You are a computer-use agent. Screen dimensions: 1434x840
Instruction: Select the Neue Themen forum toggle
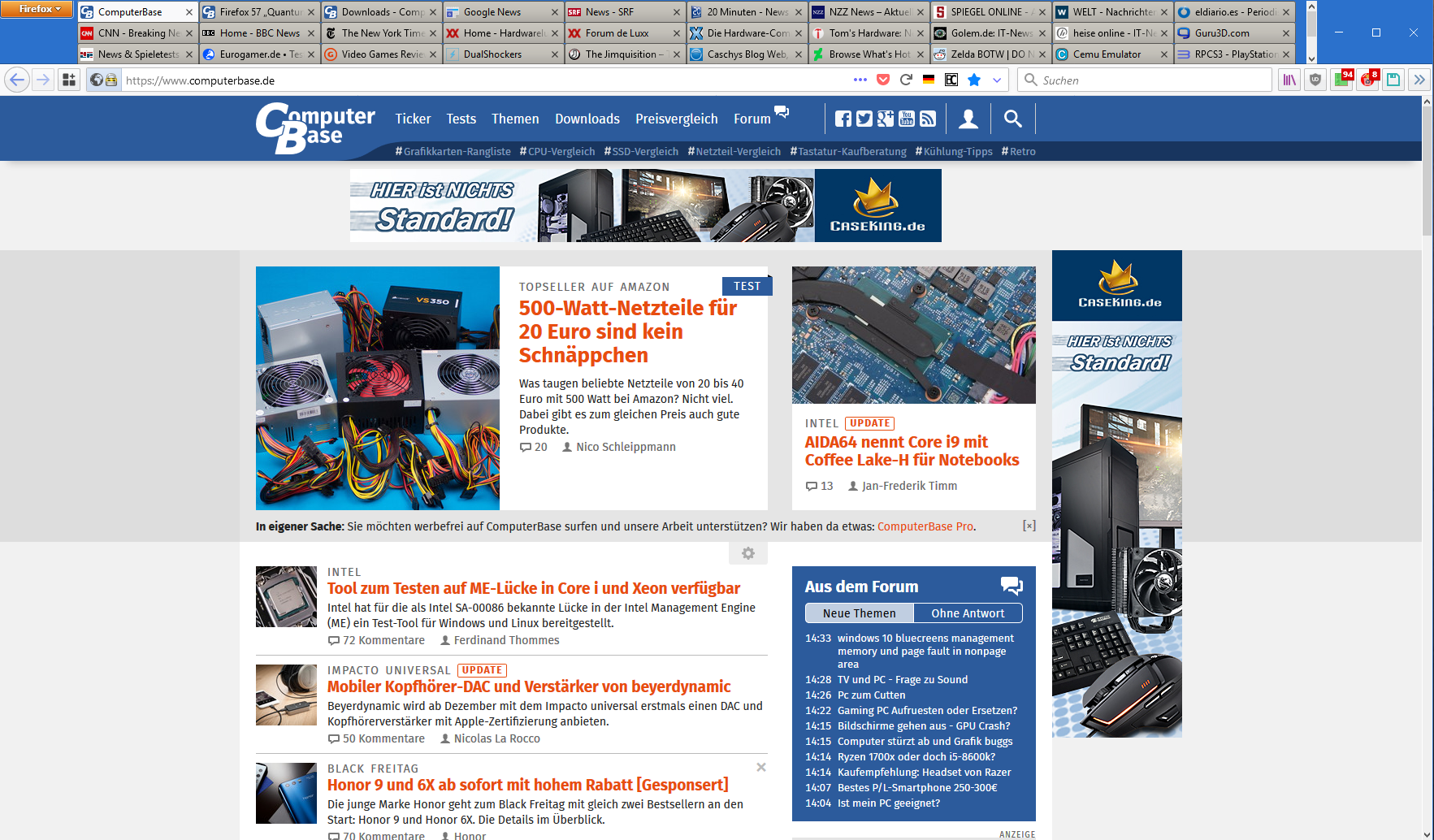[860, 613]
